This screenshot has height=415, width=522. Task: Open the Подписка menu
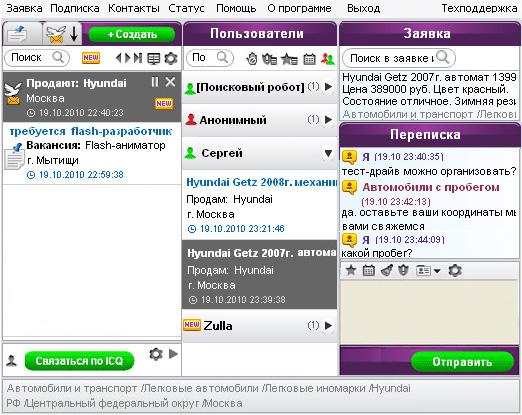tap(75, 8)
